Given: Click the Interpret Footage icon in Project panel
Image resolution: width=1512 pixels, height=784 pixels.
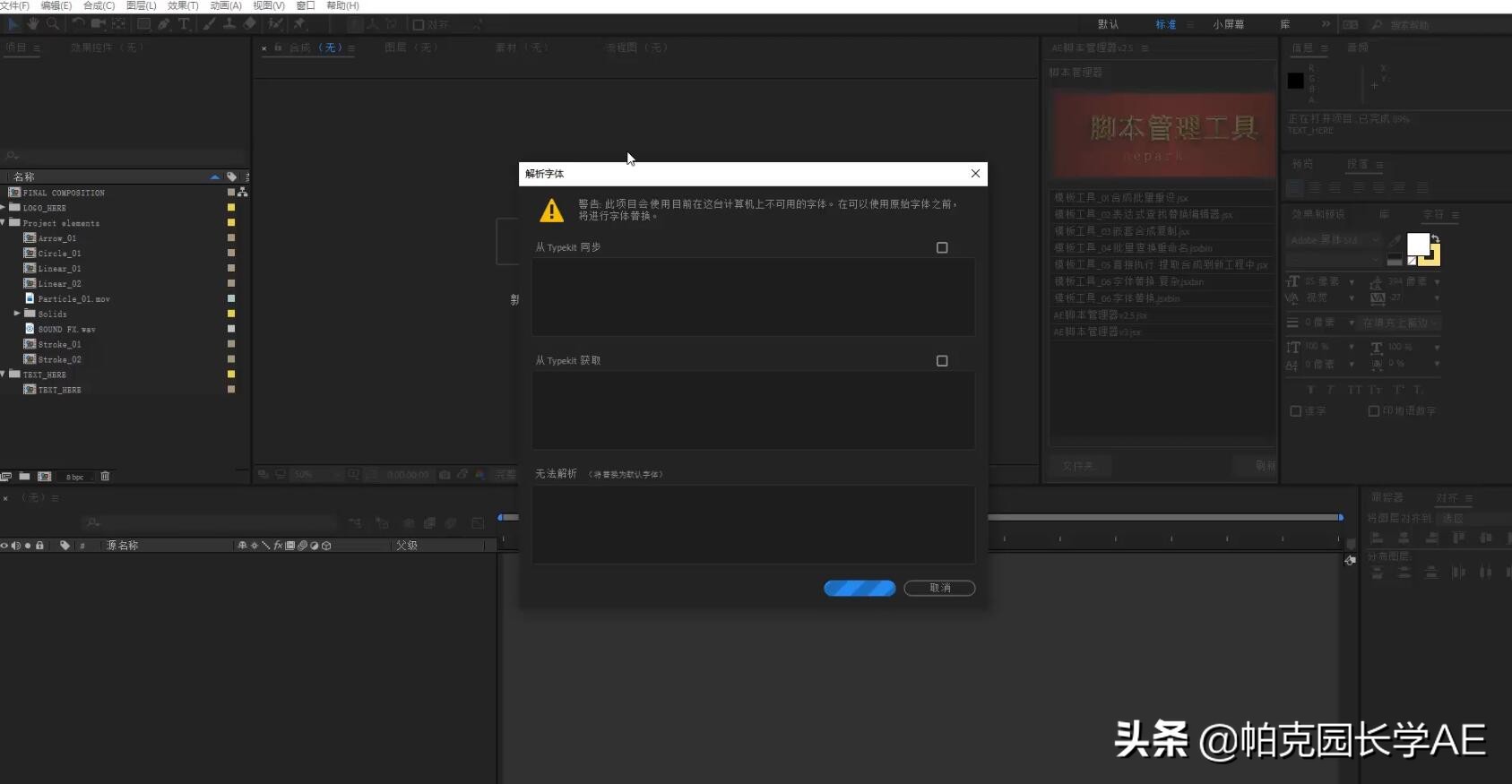Looking at the screenshot, I should click(x=6, y=477).
